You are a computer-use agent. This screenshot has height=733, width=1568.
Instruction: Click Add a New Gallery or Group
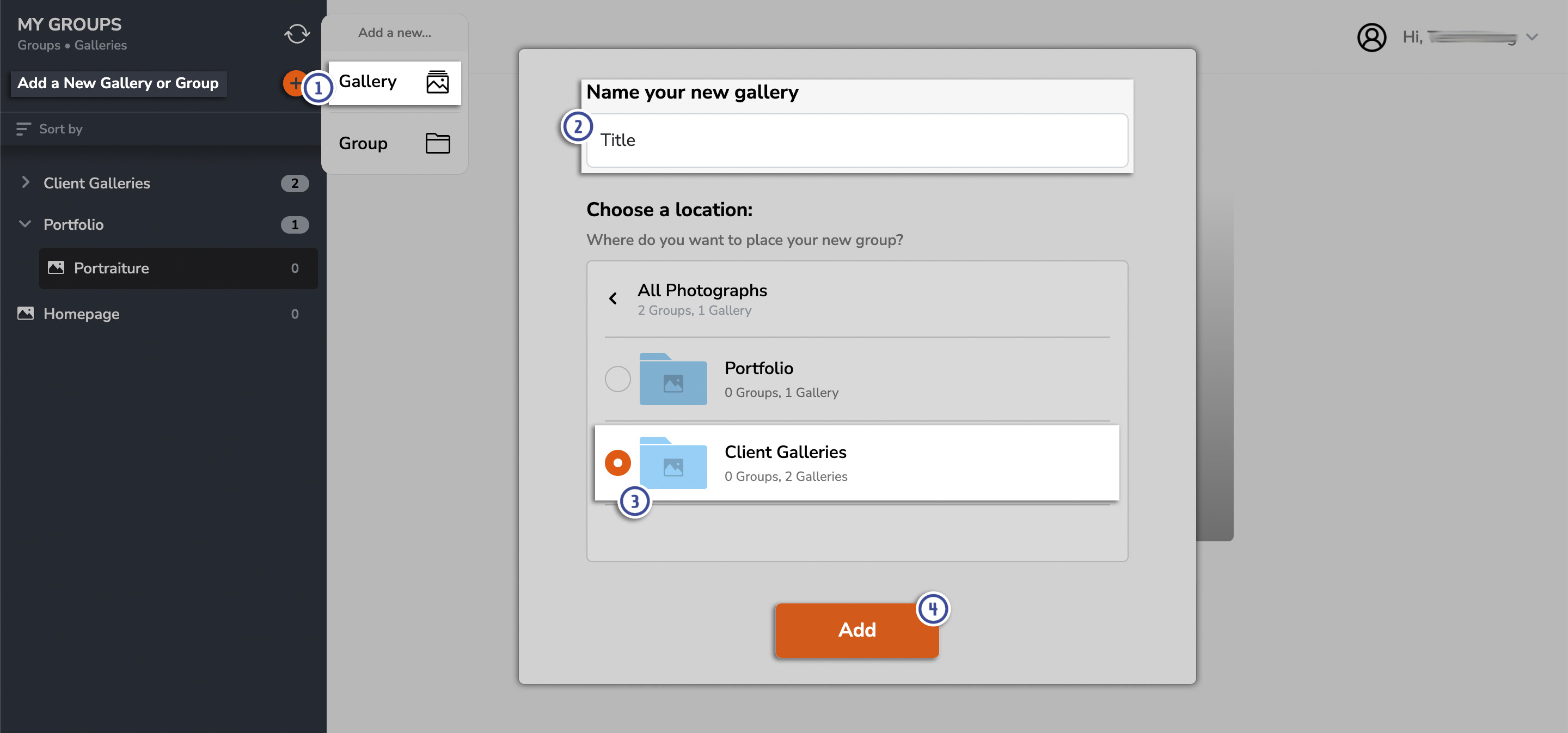[118, 83]
